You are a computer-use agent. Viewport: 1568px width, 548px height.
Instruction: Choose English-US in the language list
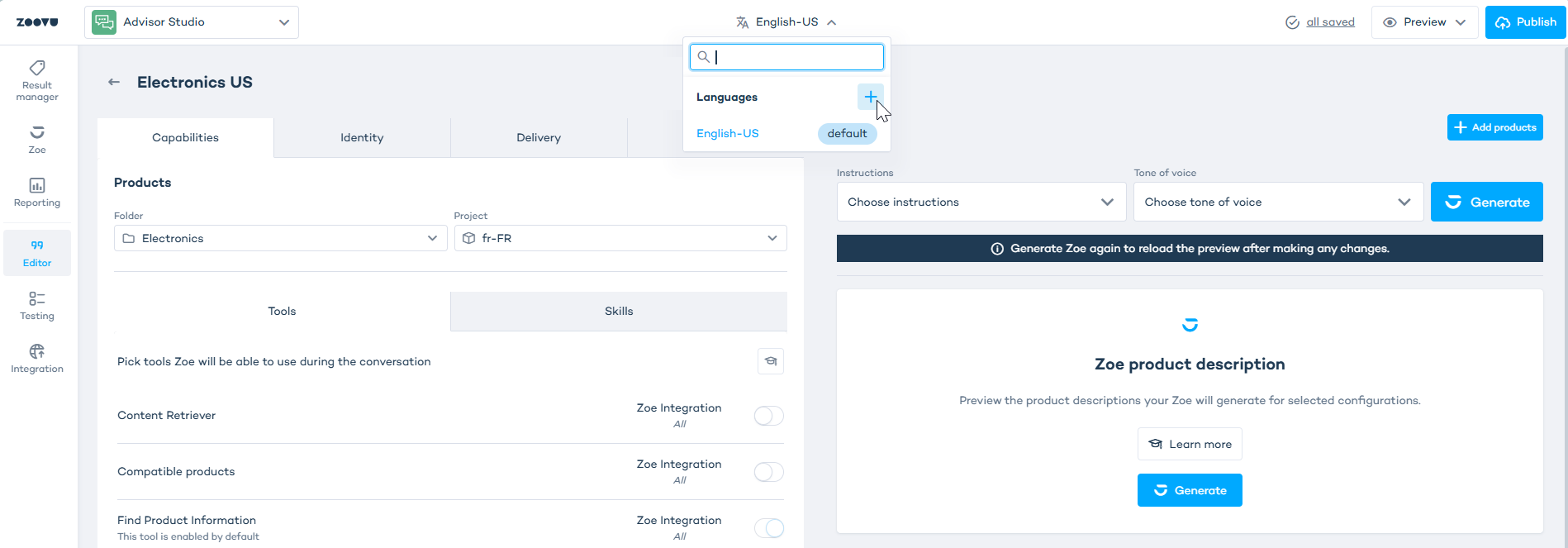(728, 133)
